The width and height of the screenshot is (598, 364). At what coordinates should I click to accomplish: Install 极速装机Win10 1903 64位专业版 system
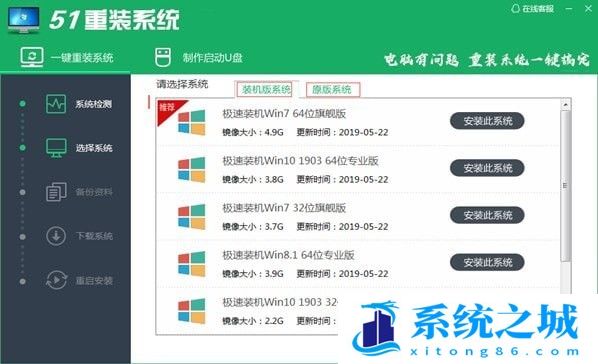click(x=487, y=168)
